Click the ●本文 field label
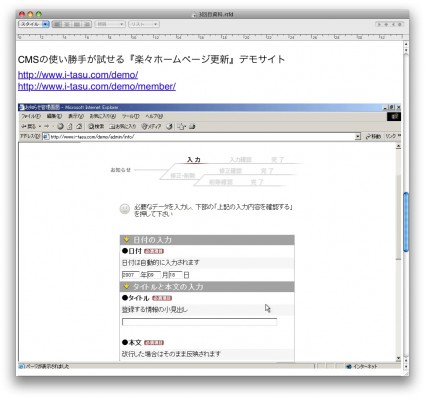This screenshot has height=398, width=425. click(x=132, y=343)
